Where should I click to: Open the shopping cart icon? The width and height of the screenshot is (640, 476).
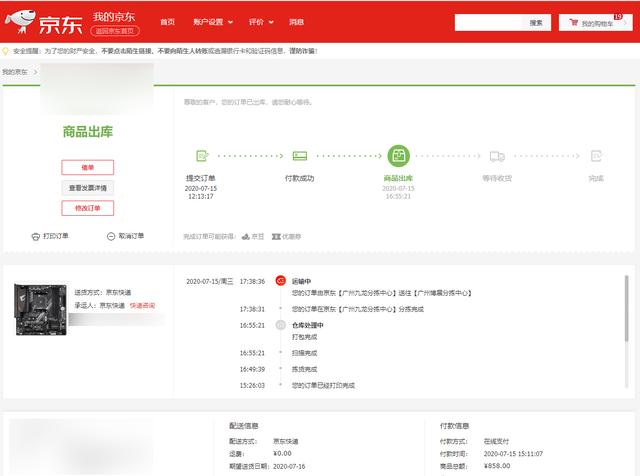tap(574, 22)
